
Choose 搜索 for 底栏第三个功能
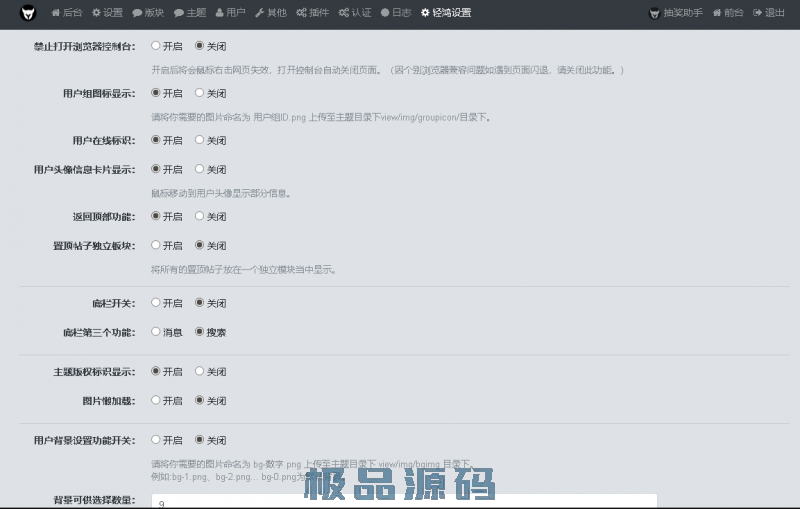tap(199, 332)
